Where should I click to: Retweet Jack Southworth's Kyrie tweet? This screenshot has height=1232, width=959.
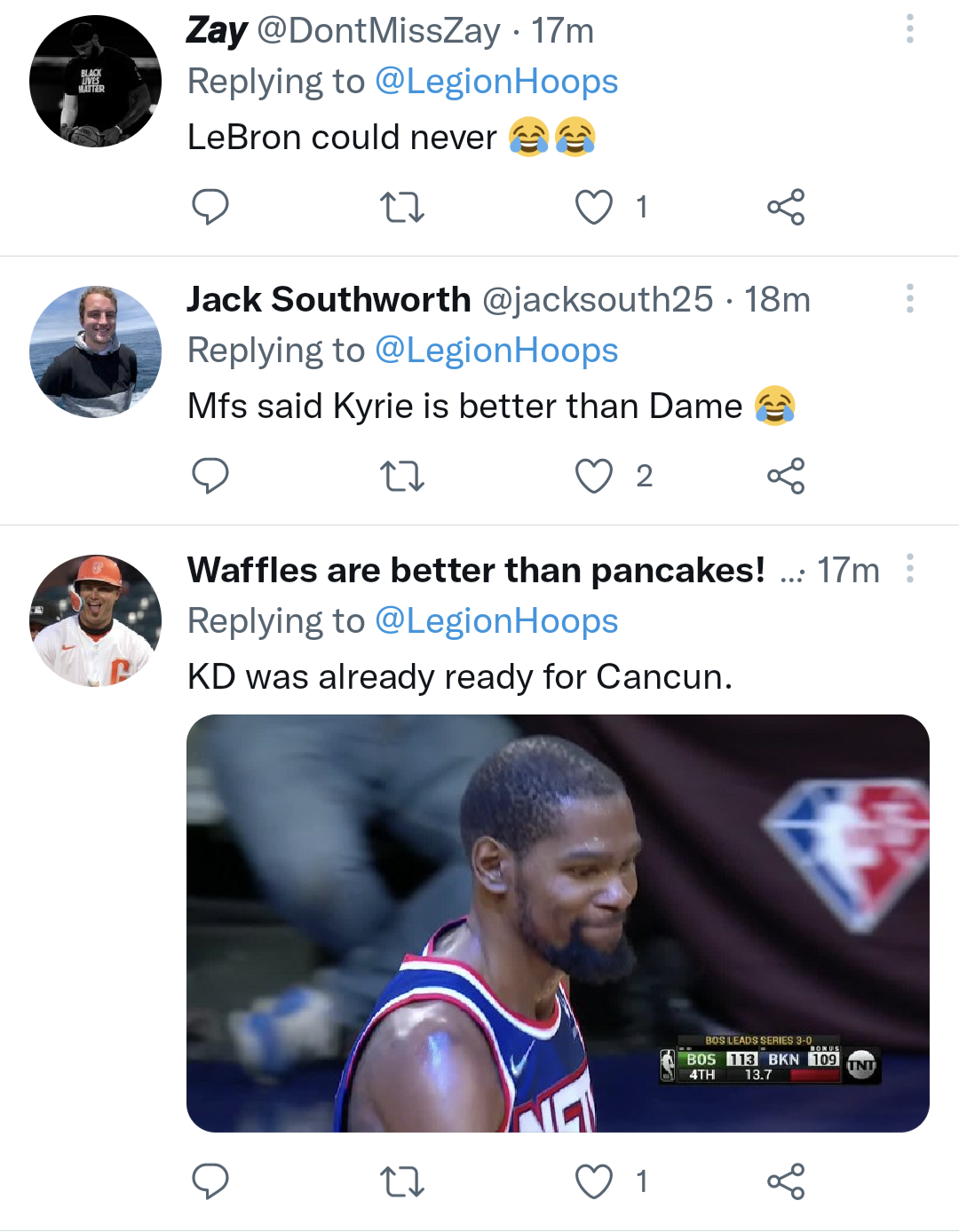click(401, 476)
